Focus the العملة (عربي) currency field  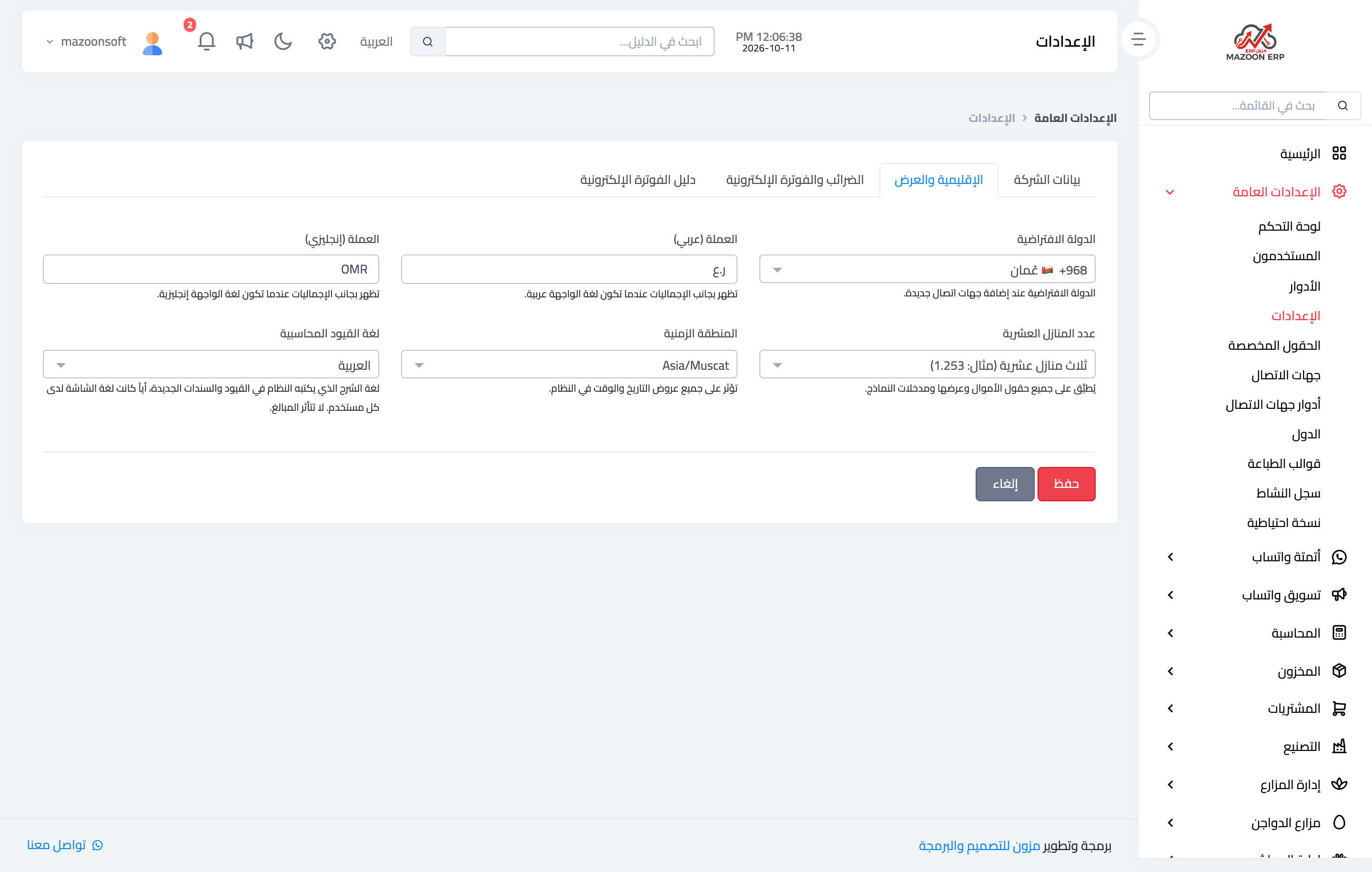click(x=569, y=270)
